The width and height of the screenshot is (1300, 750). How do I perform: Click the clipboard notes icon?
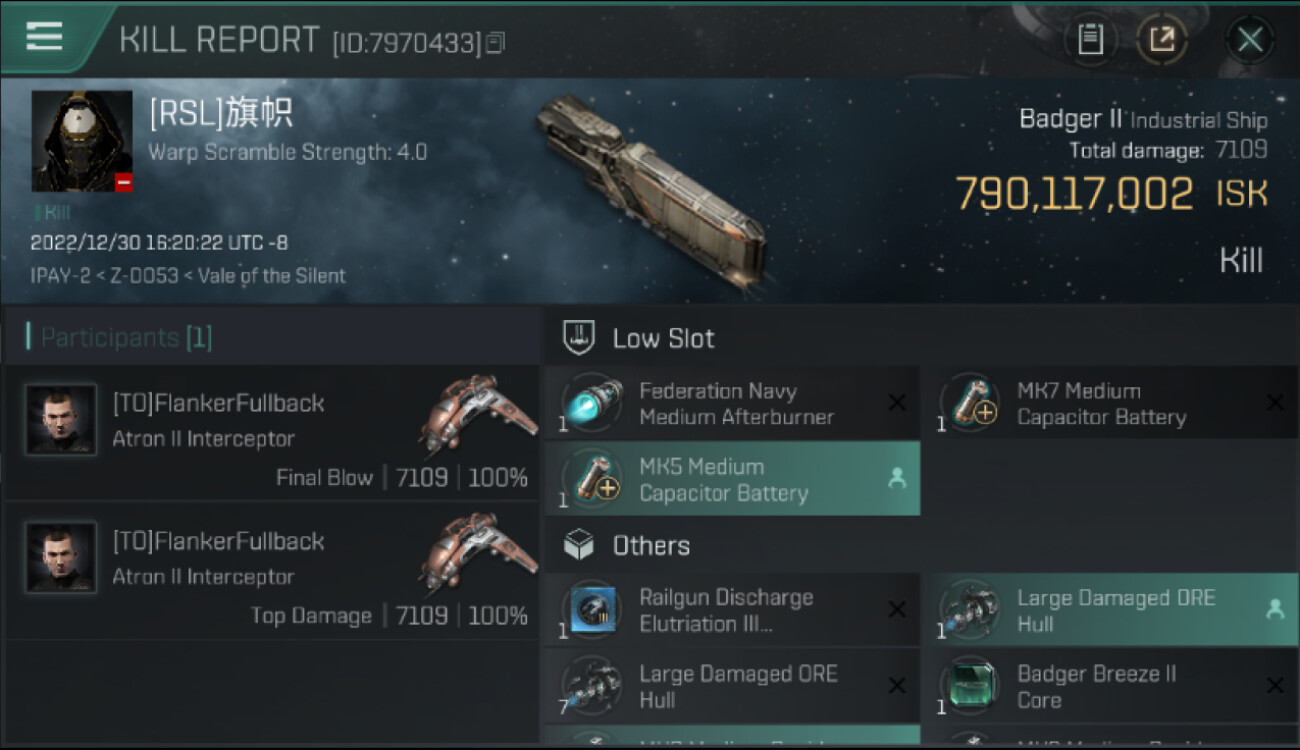click(1090, 40)
